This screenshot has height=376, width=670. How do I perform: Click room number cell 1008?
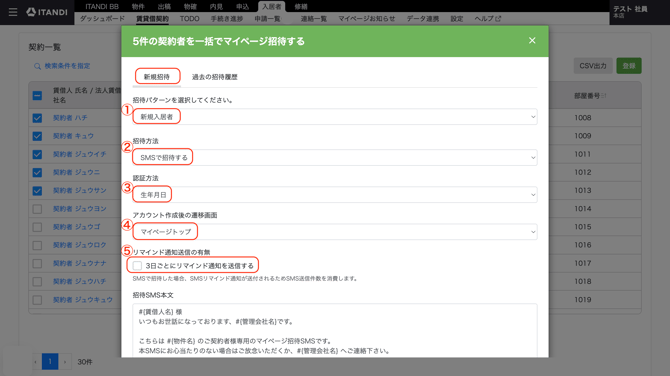tap(583, 118)
